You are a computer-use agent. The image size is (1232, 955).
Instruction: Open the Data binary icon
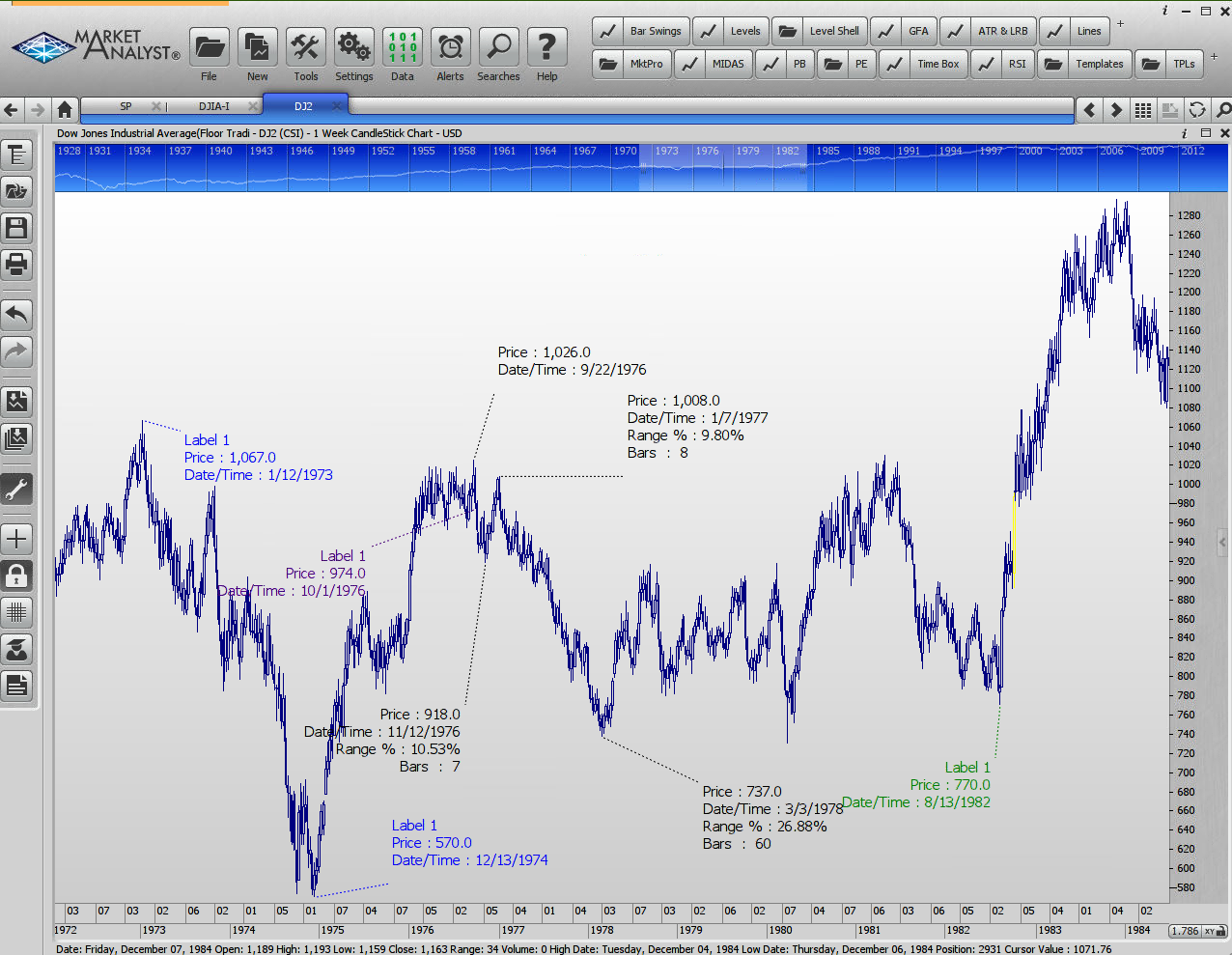pos(402,47)
